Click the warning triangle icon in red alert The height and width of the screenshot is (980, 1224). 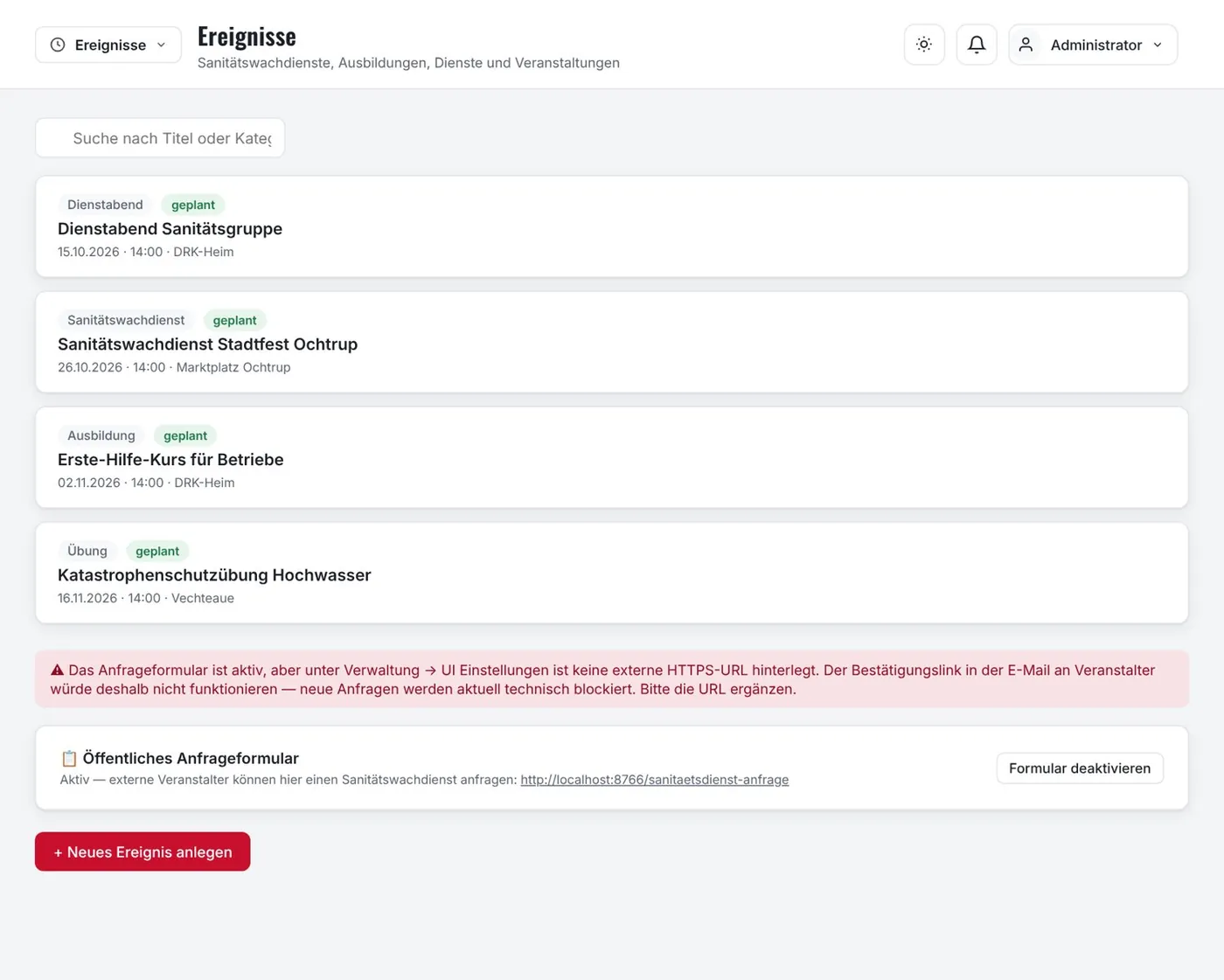click(x=58, y=671)
